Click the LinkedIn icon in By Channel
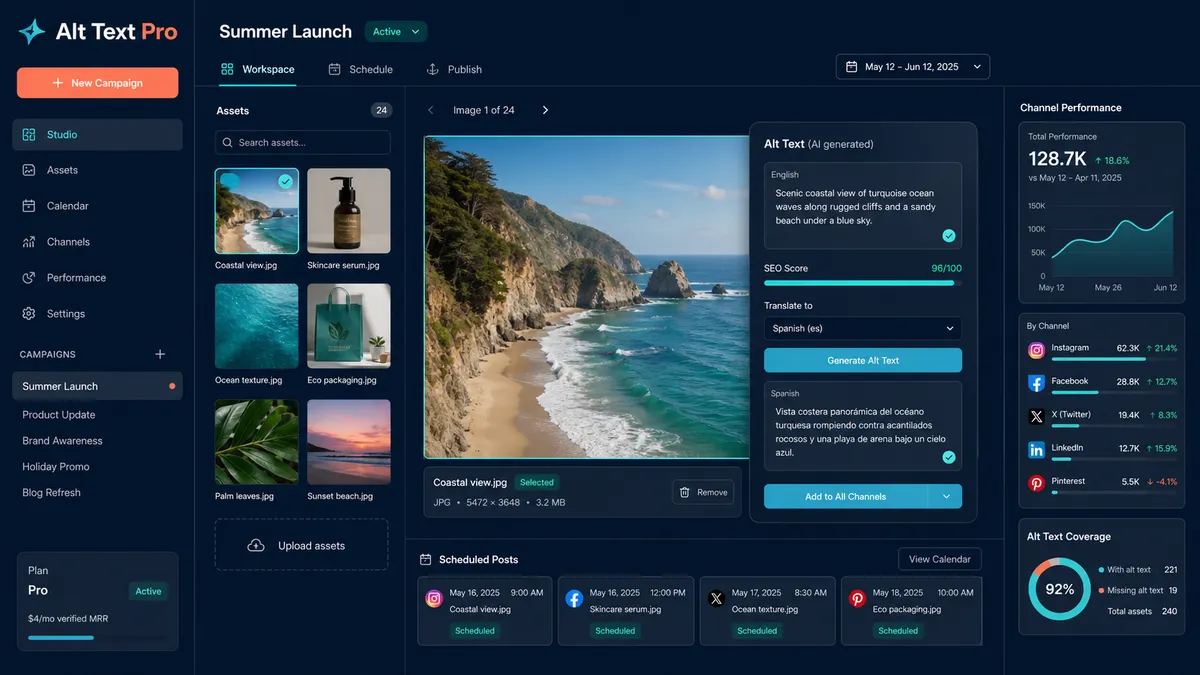Screen dimensions: 1200x675 click(x=1037, y=450)
